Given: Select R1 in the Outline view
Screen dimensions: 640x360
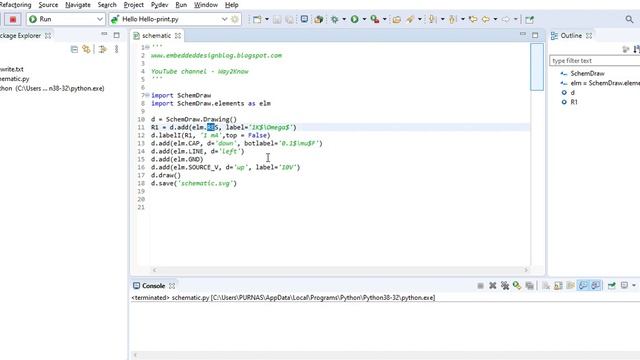Looking at the screenshot, I should pos(574,102).
